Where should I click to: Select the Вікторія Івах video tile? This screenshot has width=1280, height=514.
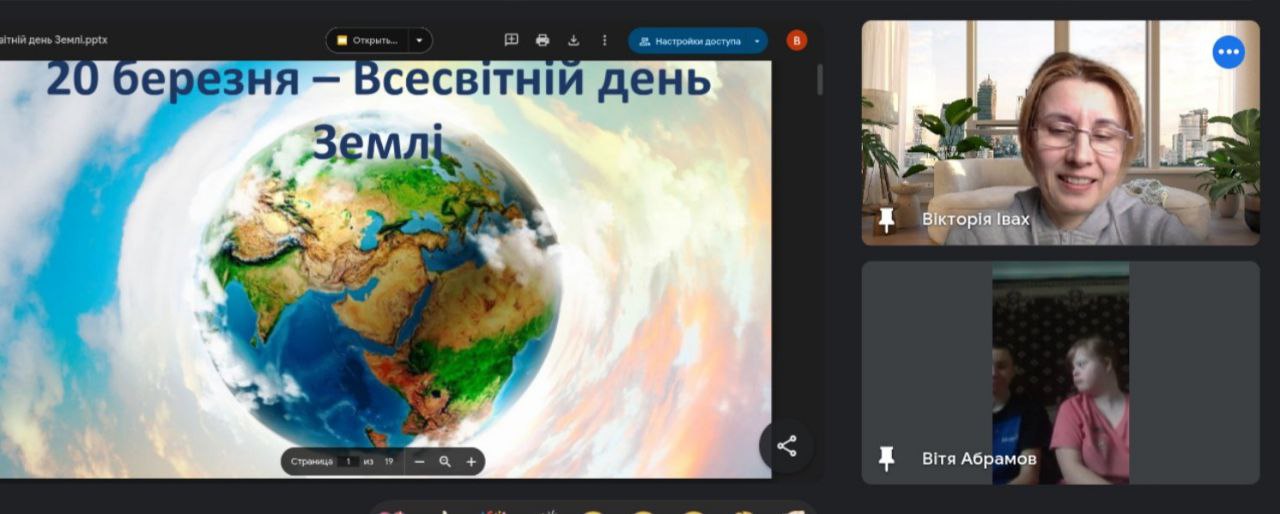tap(1060, 133)
